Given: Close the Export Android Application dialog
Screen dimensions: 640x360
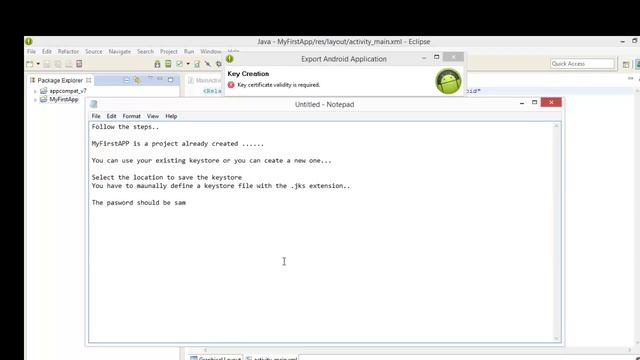Looking at the screenshot, I should [453, 57].
